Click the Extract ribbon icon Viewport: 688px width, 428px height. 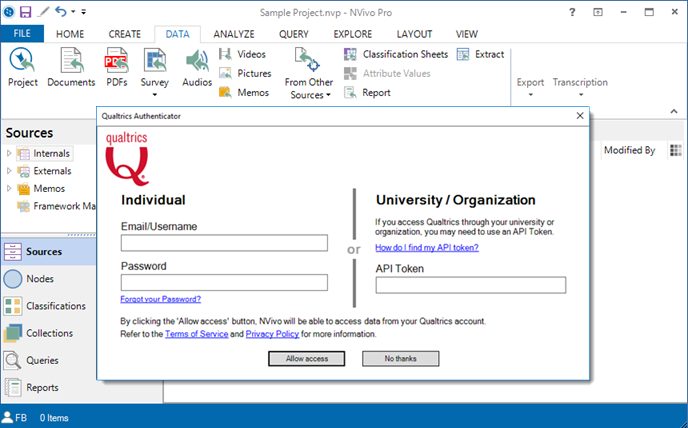[x=465, y=54]
